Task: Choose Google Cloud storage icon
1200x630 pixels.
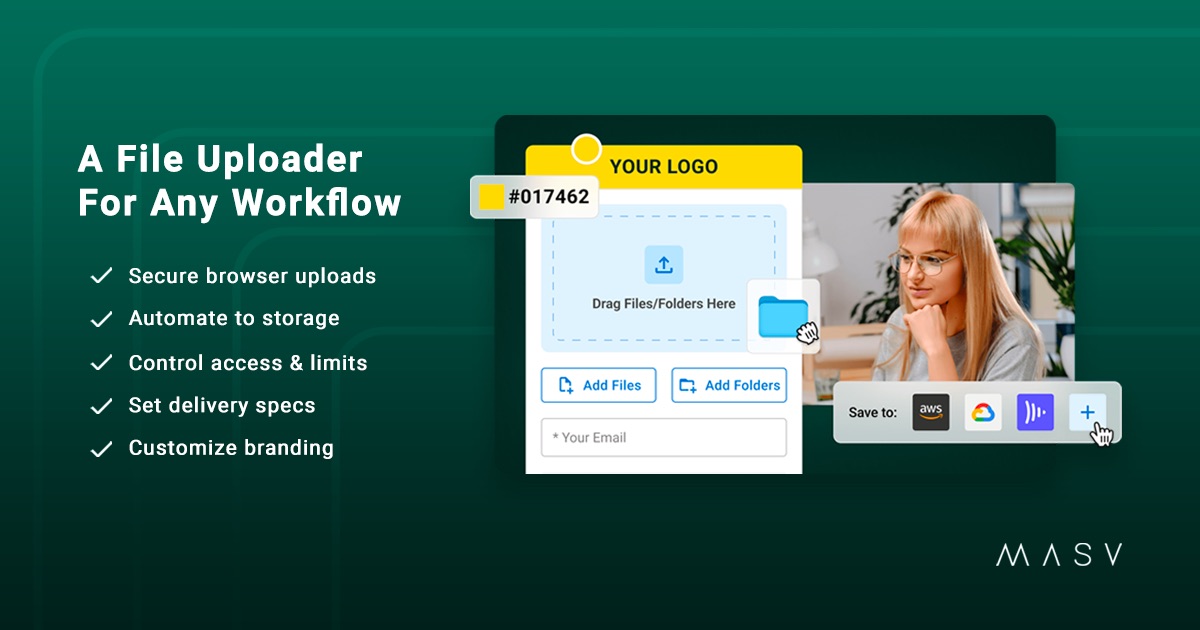Action: tap(982, 411)
